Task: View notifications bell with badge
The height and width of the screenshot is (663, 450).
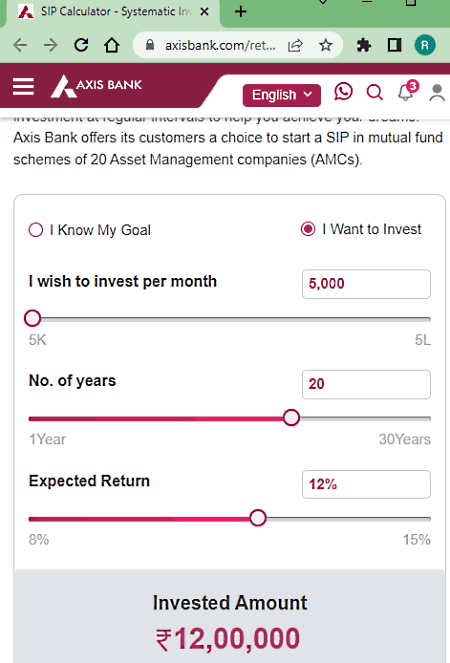Action: tap(407, 91)
